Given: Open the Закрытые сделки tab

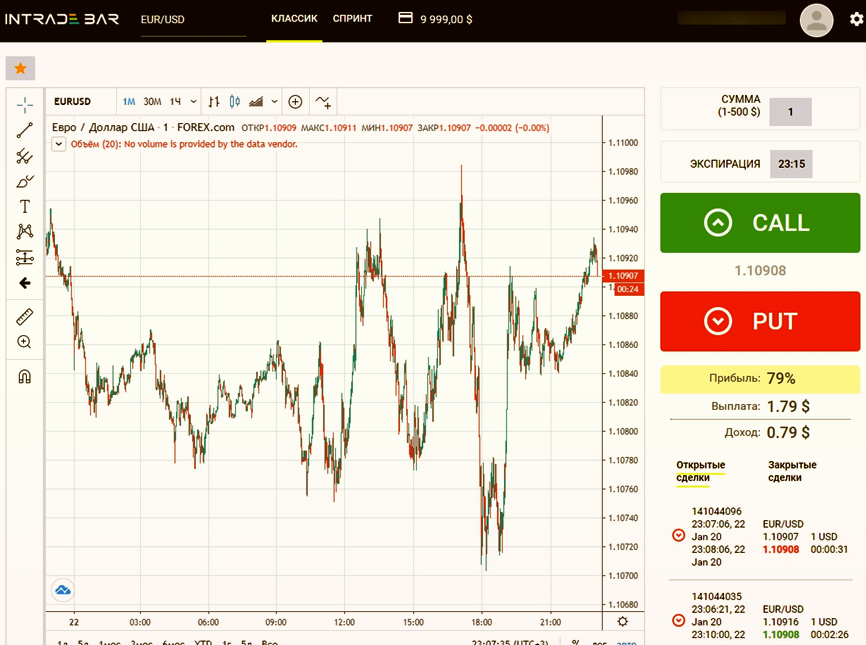Looking at the screenshot, I should coord(792,471).
